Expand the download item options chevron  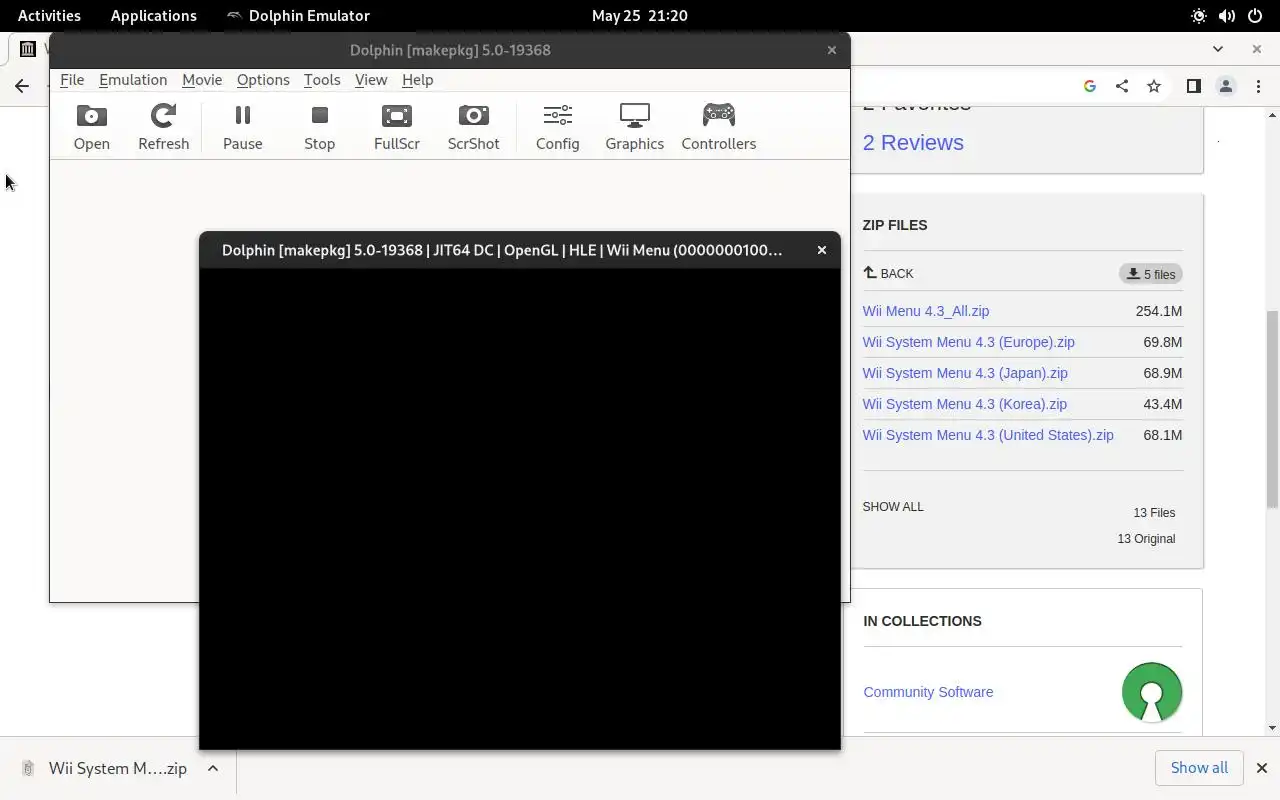[x=213, y=768]
